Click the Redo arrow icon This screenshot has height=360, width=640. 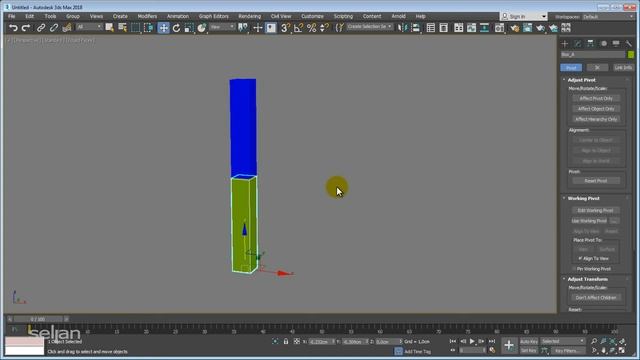click(26, 28)
